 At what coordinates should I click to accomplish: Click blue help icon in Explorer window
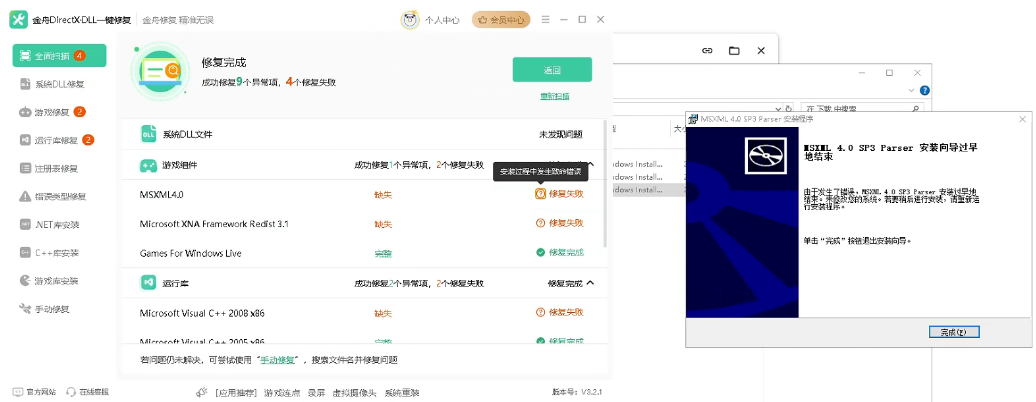[925, 90]
